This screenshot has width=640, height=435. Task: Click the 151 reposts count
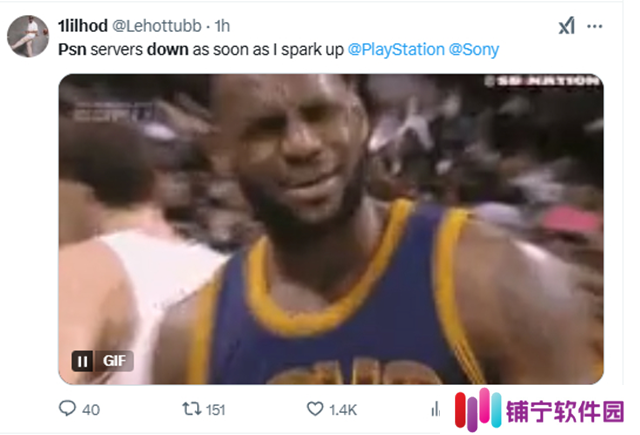[x=216, y=410]
